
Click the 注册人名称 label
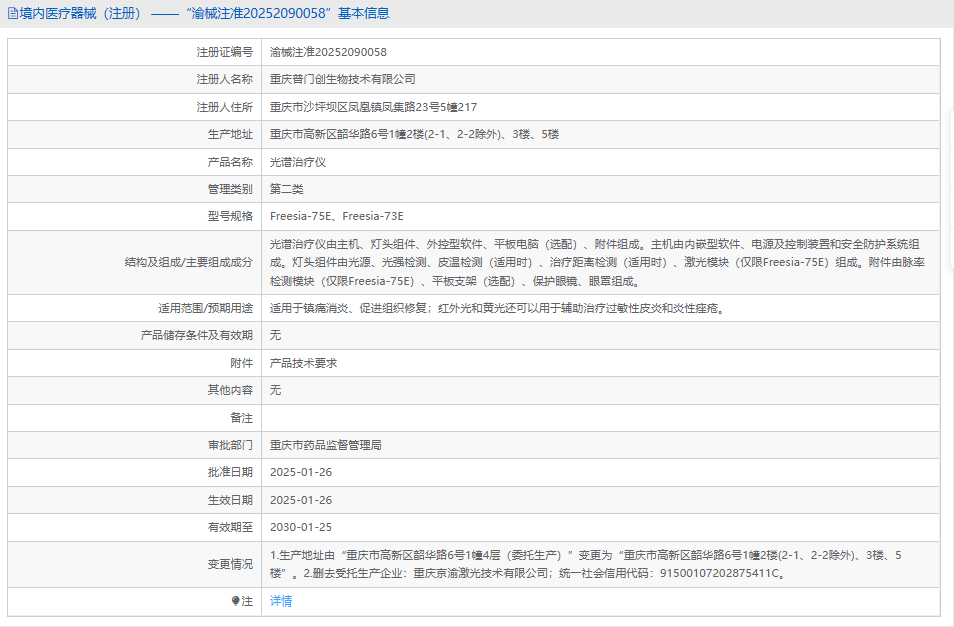tap(225, 79)
